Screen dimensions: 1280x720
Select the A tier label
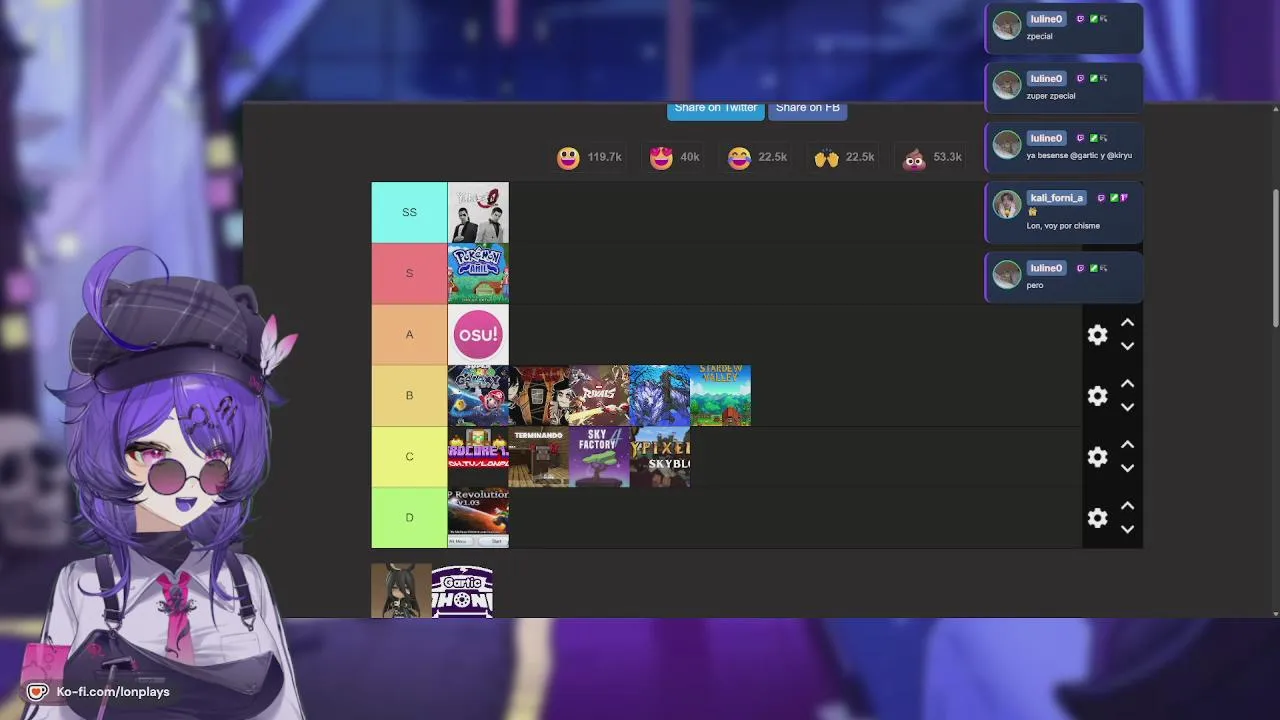409,334
